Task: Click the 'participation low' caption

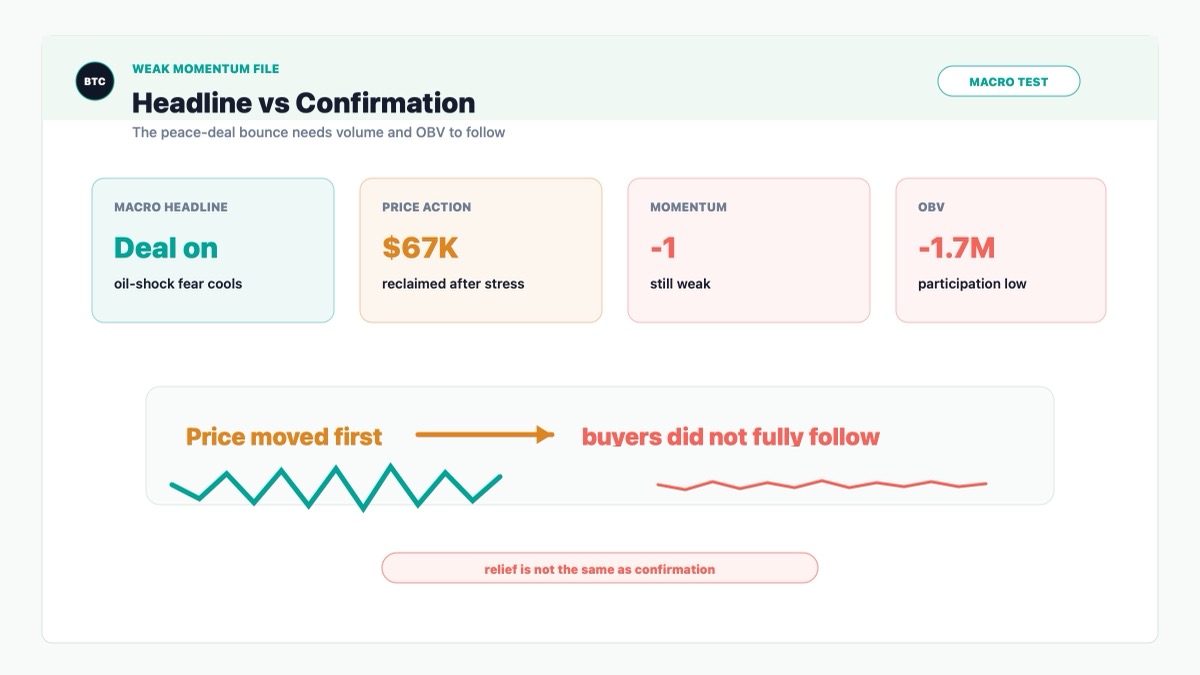Action: tap(972, 284)
